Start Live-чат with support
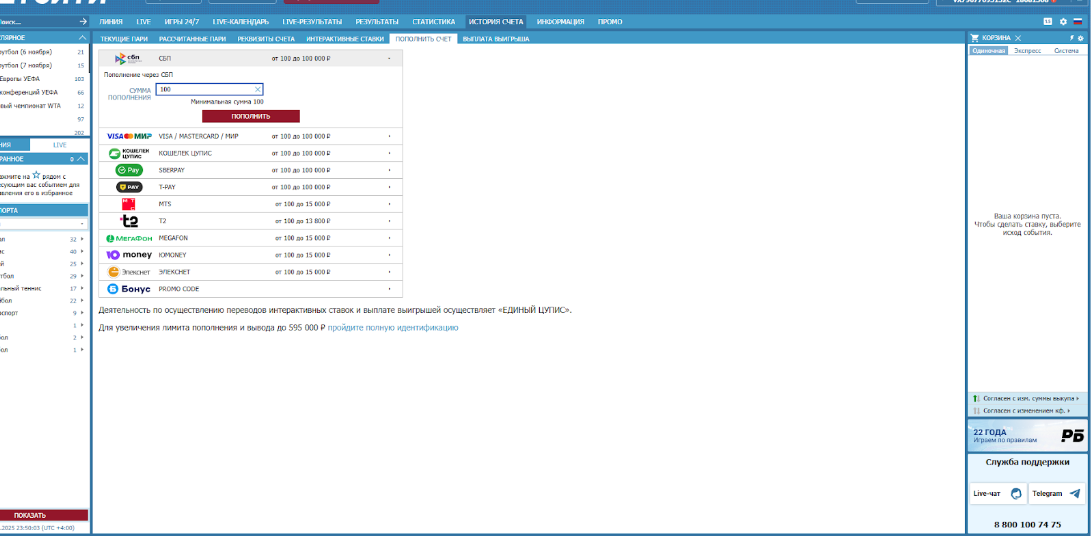Viewport: 1092px width, 536px height. click(997, 493)
